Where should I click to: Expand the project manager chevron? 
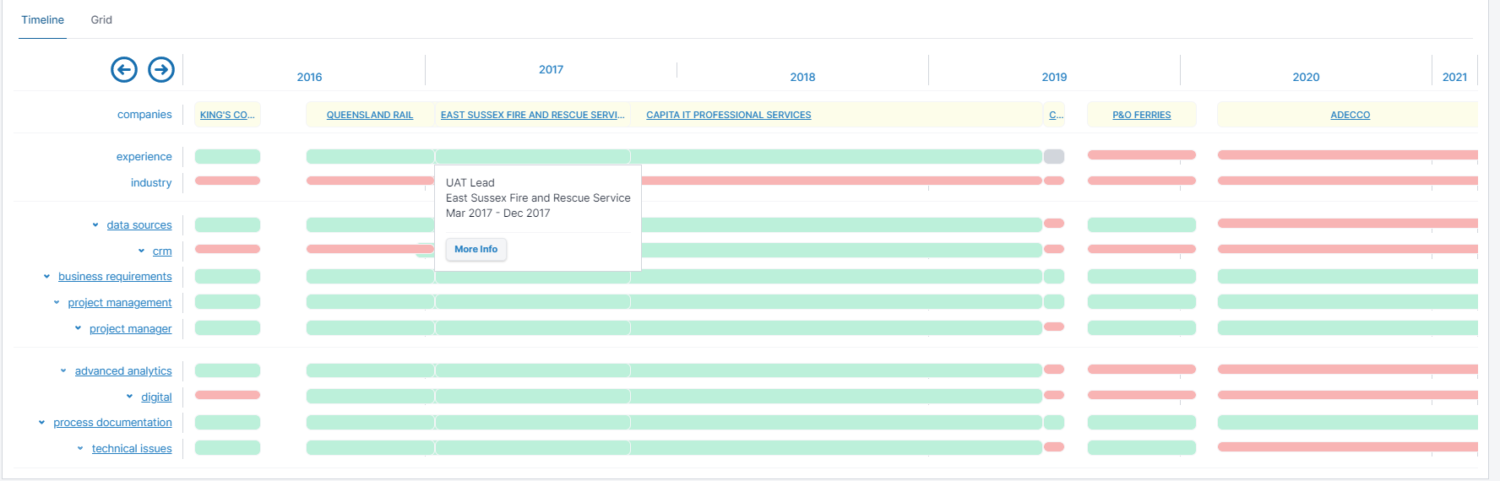tap(78, 328)
